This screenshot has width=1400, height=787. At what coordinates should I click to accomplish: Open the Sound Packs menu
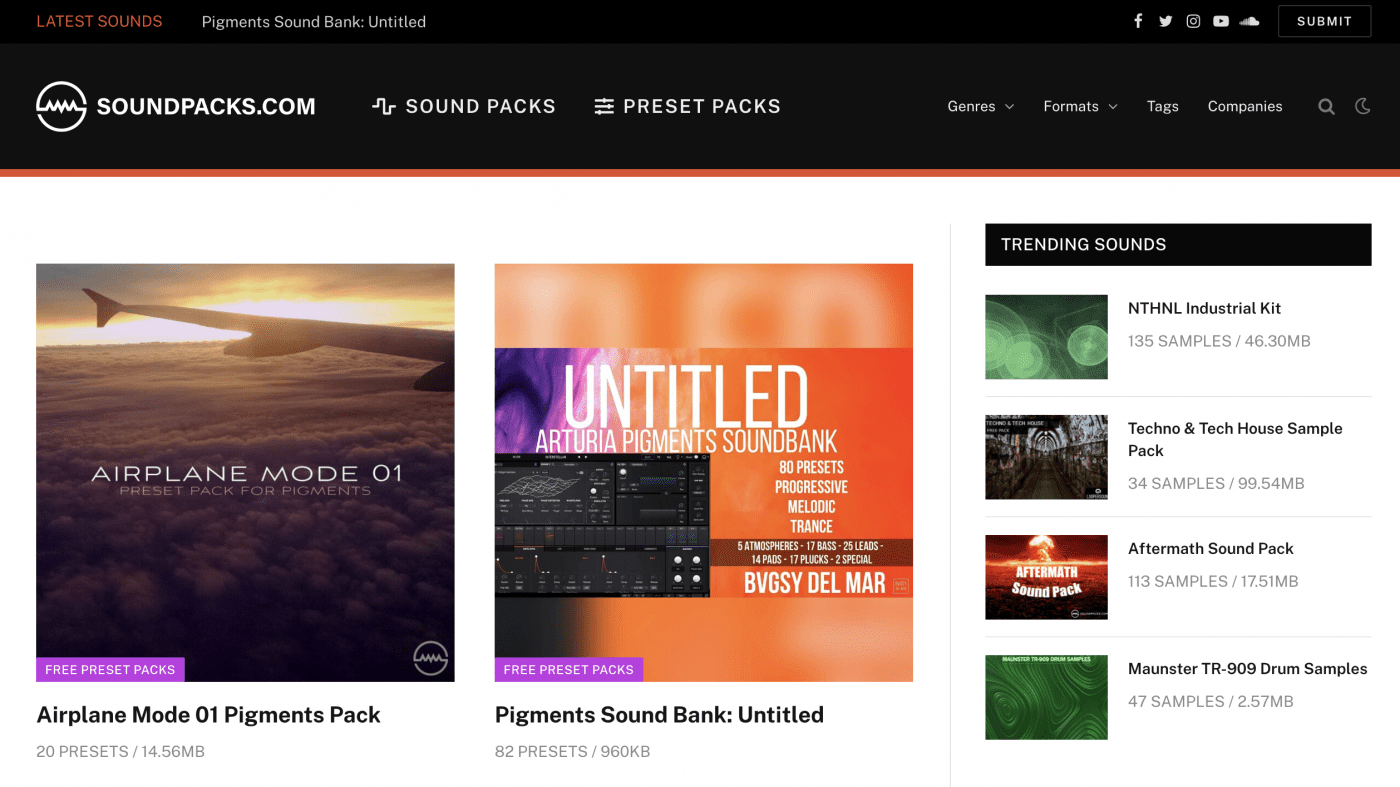point(464,106)
